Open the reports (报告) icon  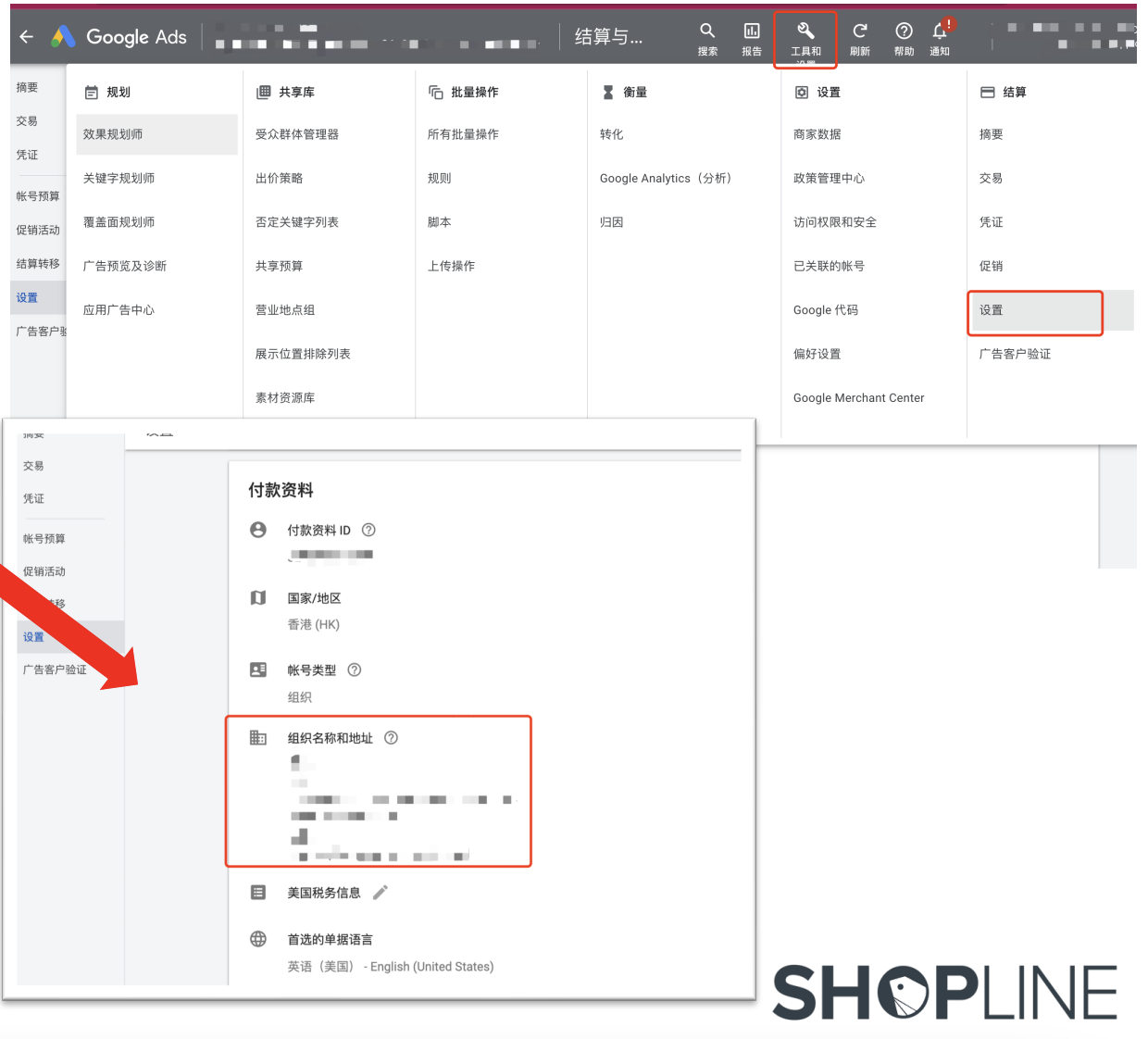pos(752,32)
